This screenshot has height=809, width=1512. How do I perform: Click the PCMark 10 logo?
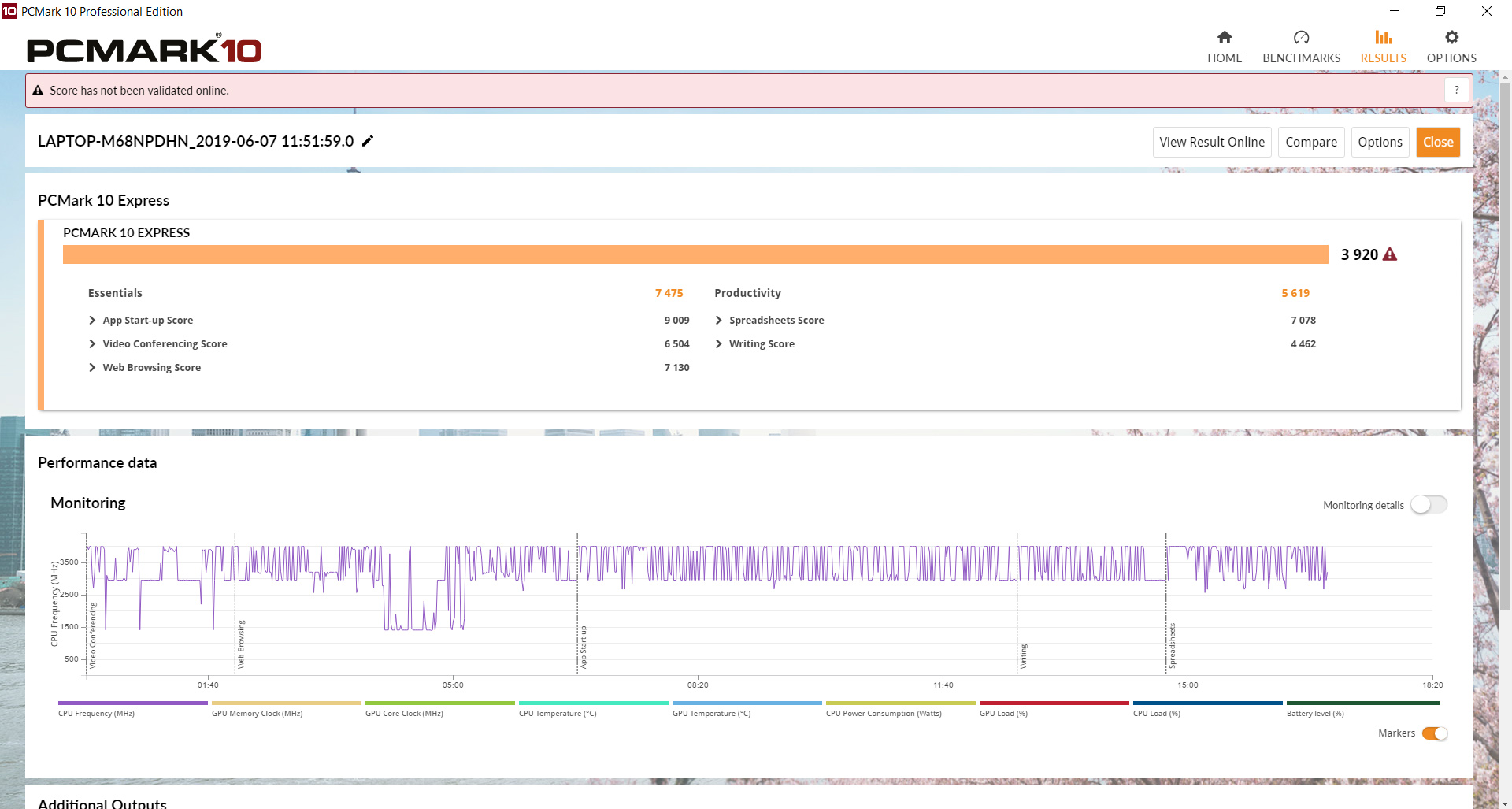coord(144,50)
